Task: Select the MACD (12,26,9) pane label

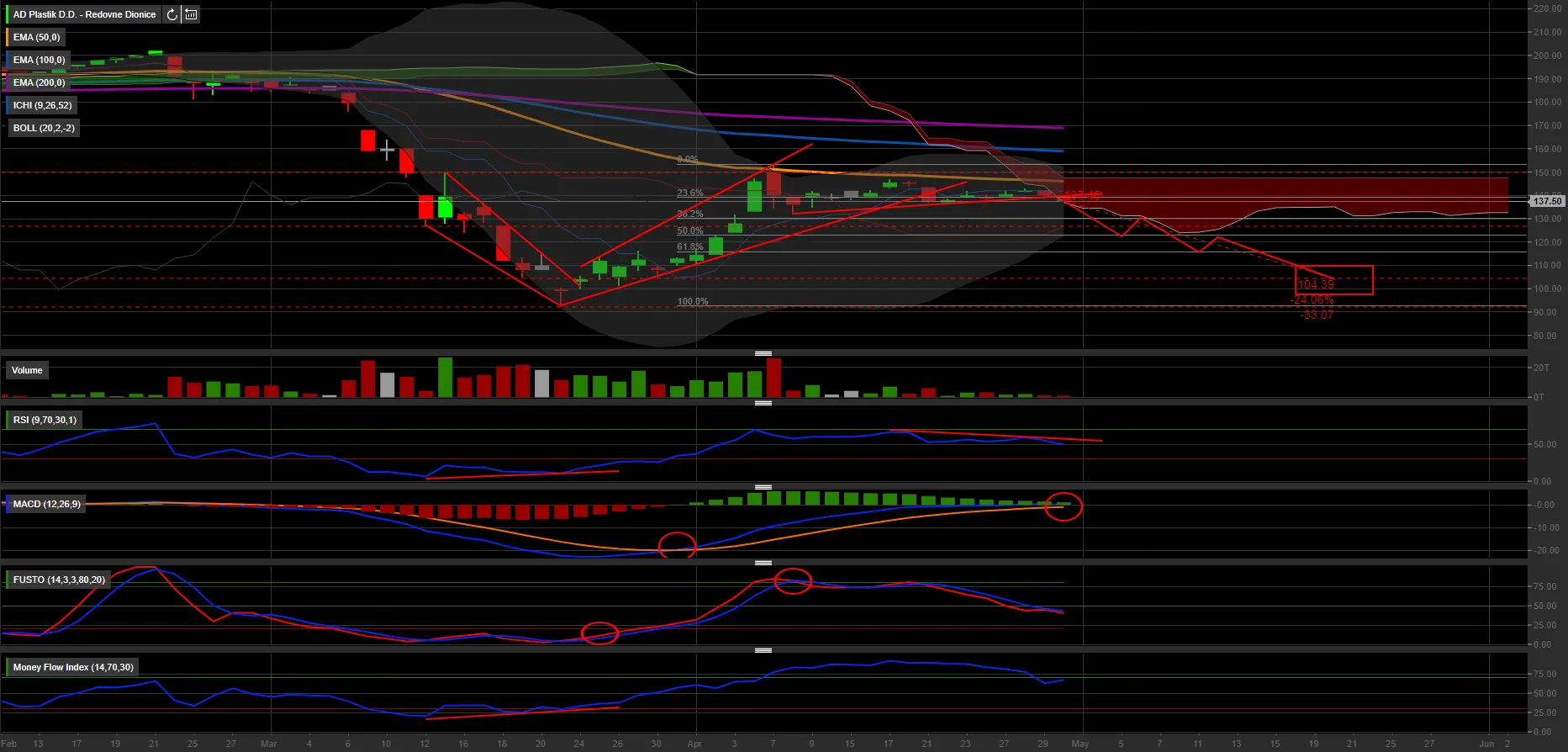Action: (x=47, y=504)
